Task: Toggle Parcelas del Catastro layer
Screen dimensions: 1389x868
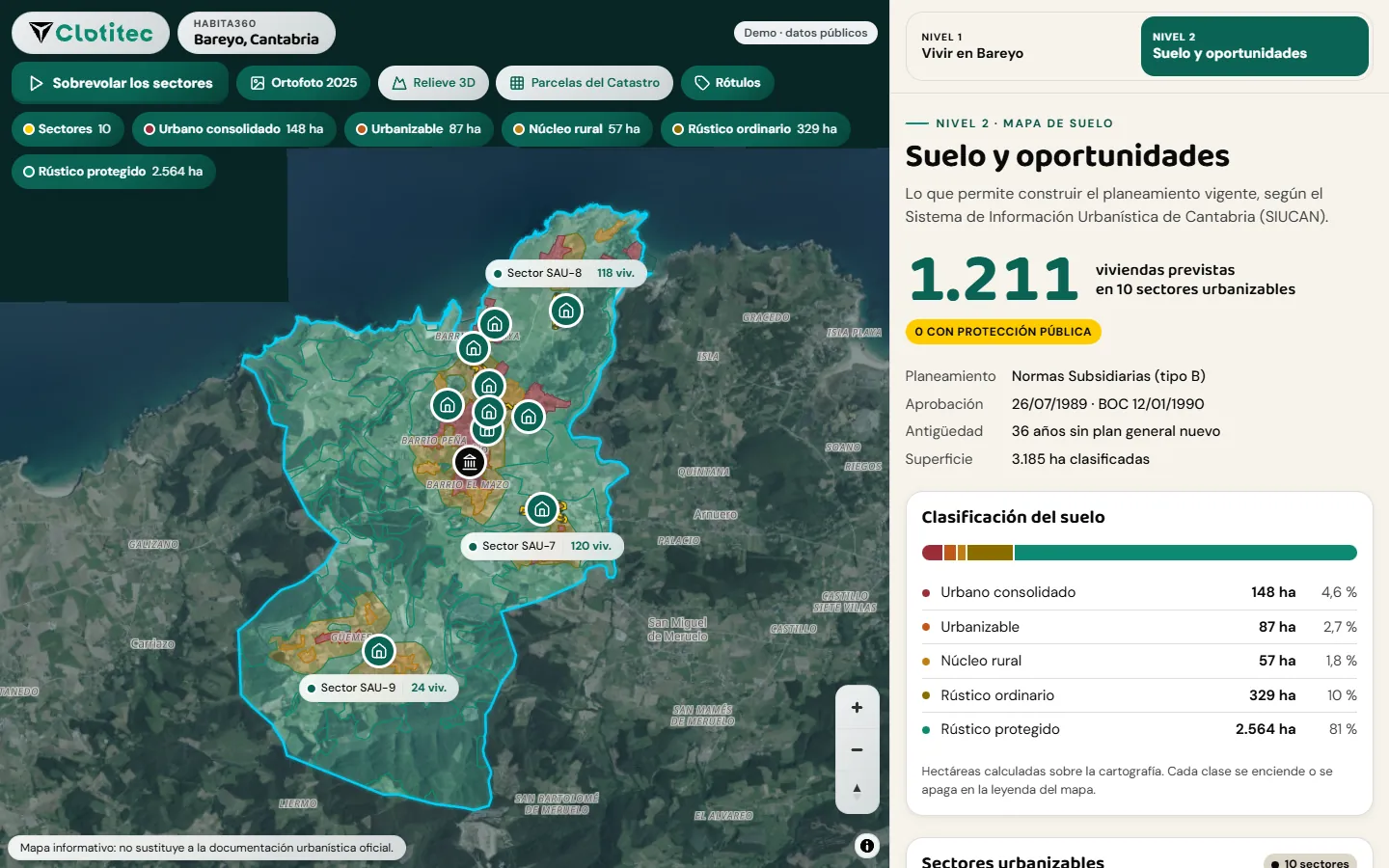Action: (x=585, y=83)
